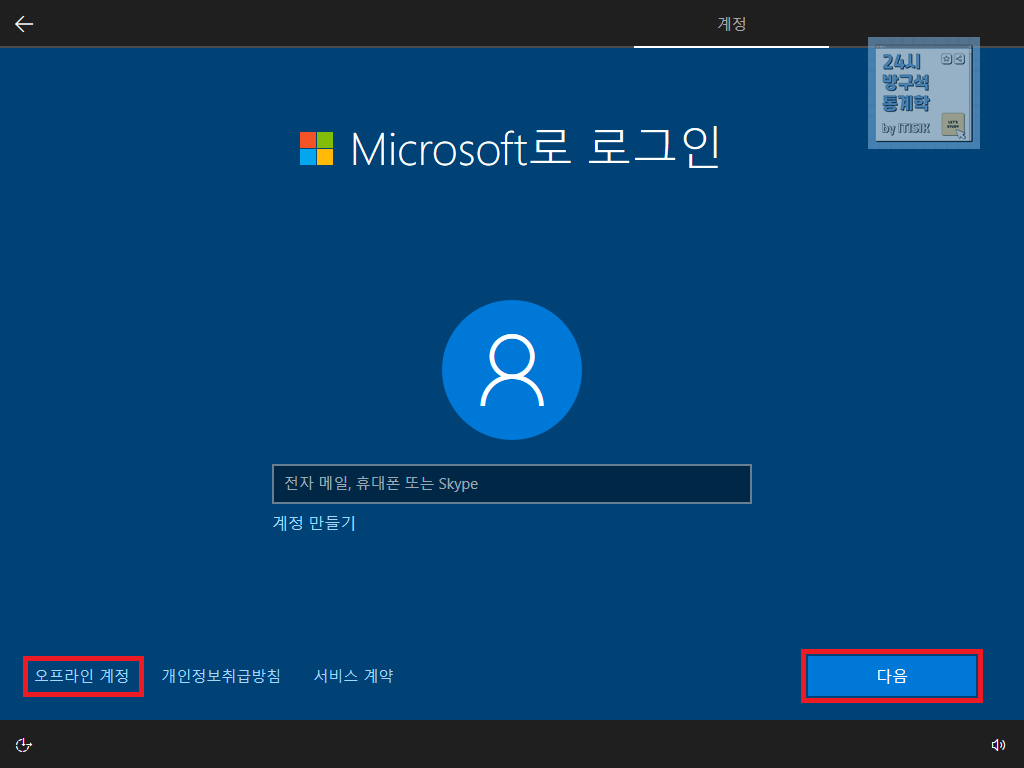Click the user avatar circle
Image resolution: width=1024 pixels, height=768 pixels.
[512, 370]
